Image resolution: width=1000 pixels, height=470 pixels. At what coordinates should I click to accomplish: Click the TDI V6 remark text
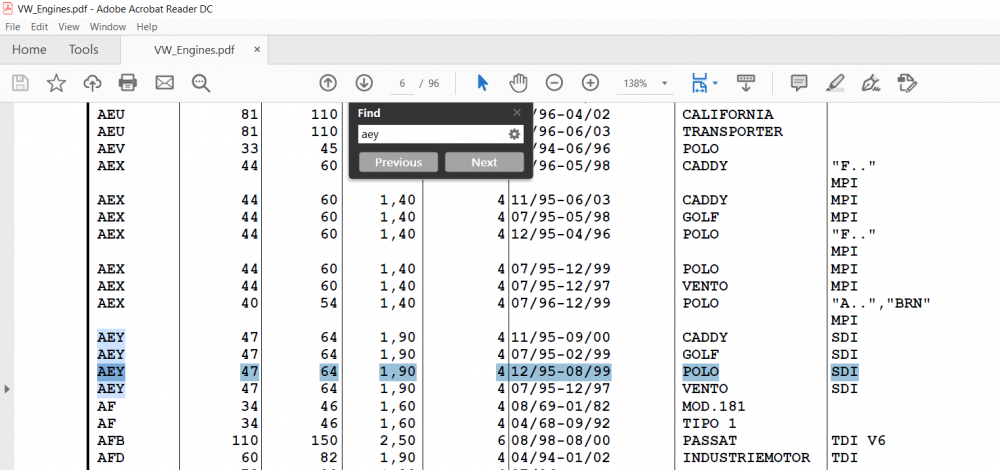[x=858, y=441]
